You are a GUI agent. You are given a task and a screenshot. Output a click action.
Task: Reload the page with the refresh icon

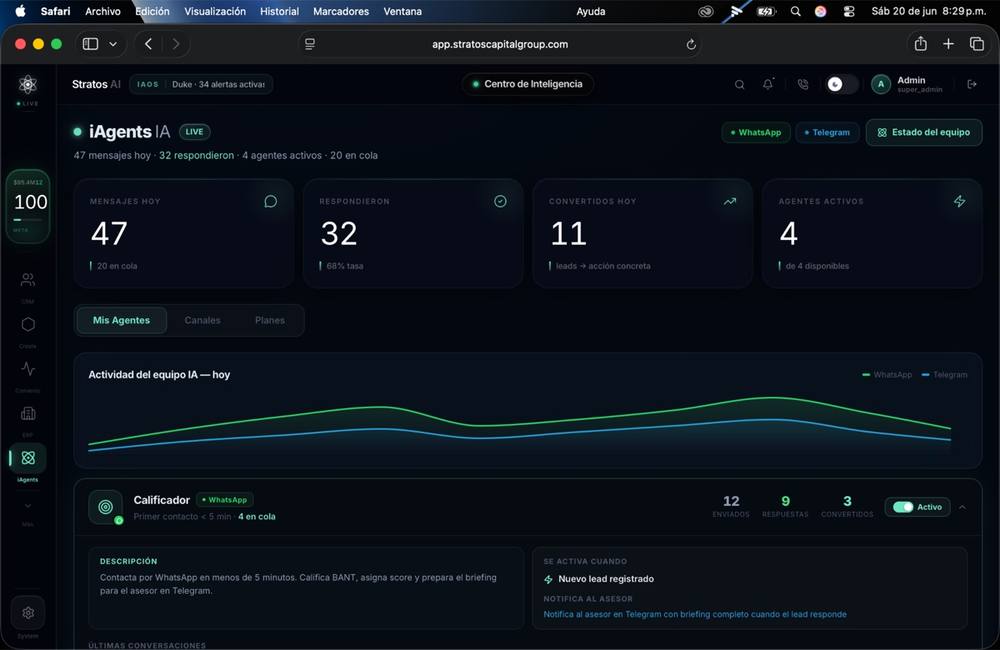pyautogui.click(x=691, y=45)
